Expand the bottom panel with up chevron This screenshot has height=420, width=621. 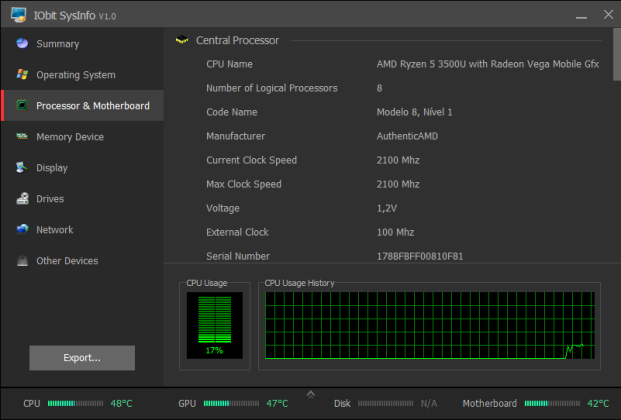(x=311, y=394)
